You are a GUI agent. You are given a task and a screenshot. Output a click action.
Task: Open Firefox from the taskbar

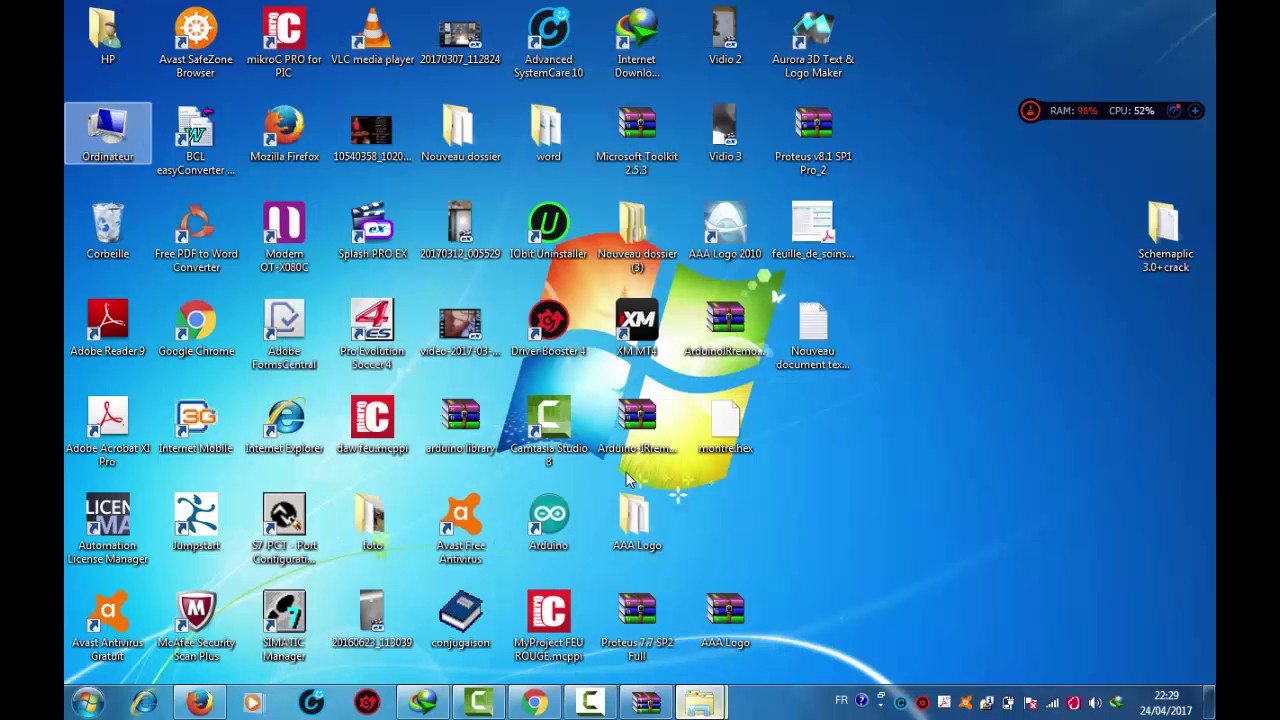point(199,702)
